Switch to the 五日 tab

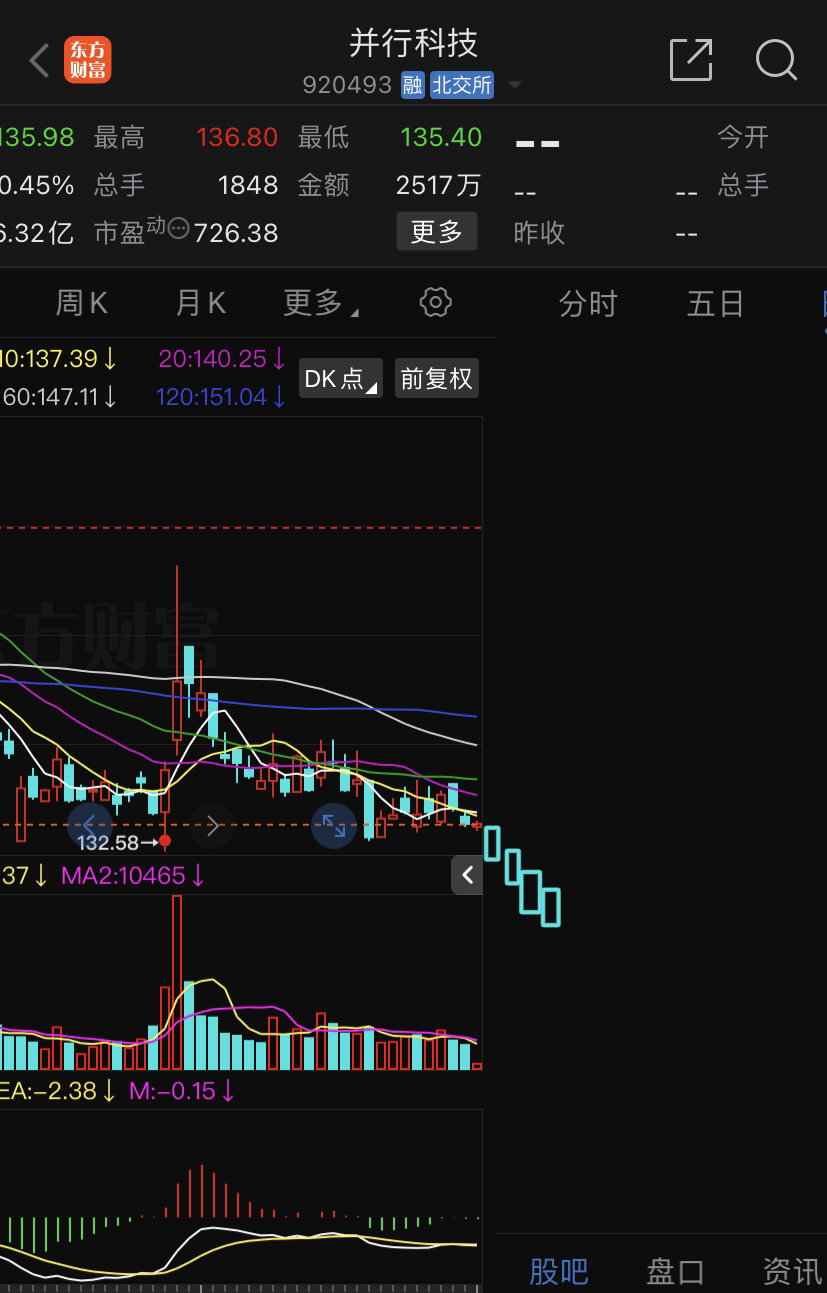716,303
